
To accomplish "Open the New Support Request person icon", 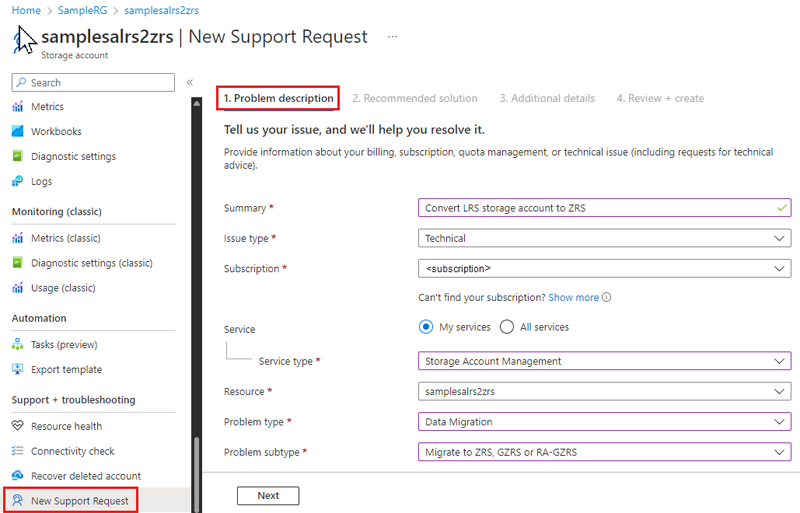I will click(x=17, y=501).
